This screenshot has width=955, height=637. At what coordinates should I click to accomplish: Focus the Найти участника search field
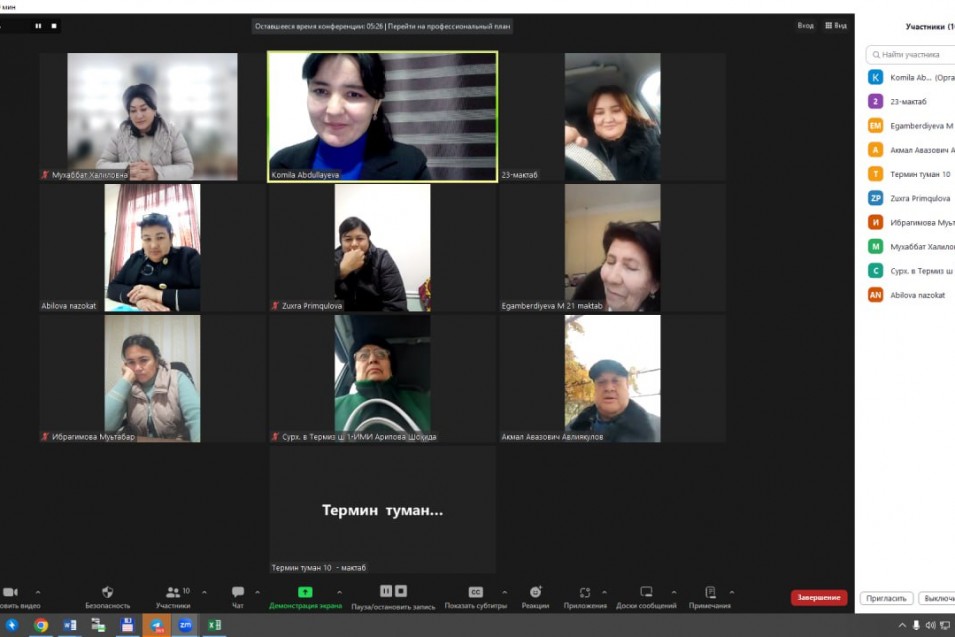pos(911,55)
